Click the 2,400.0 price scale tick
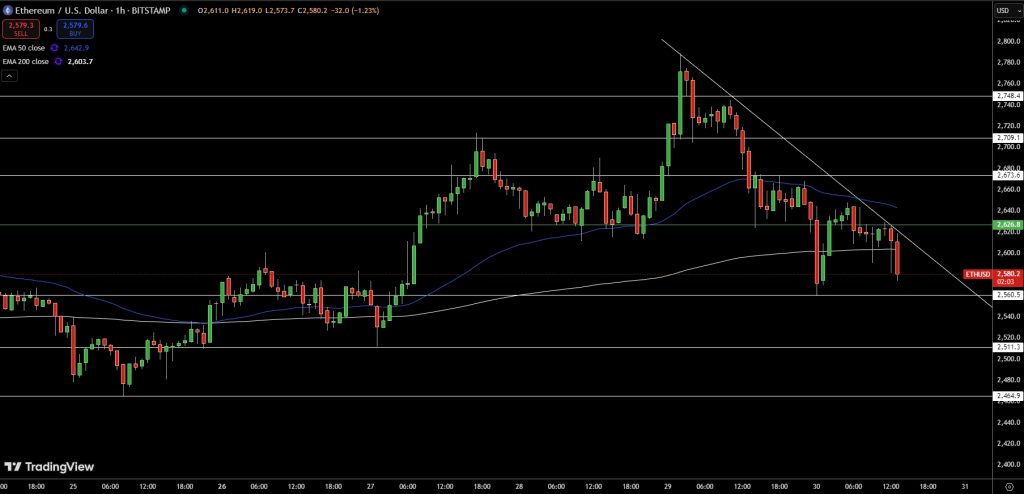The image size is (1024, 494). 1006,464
